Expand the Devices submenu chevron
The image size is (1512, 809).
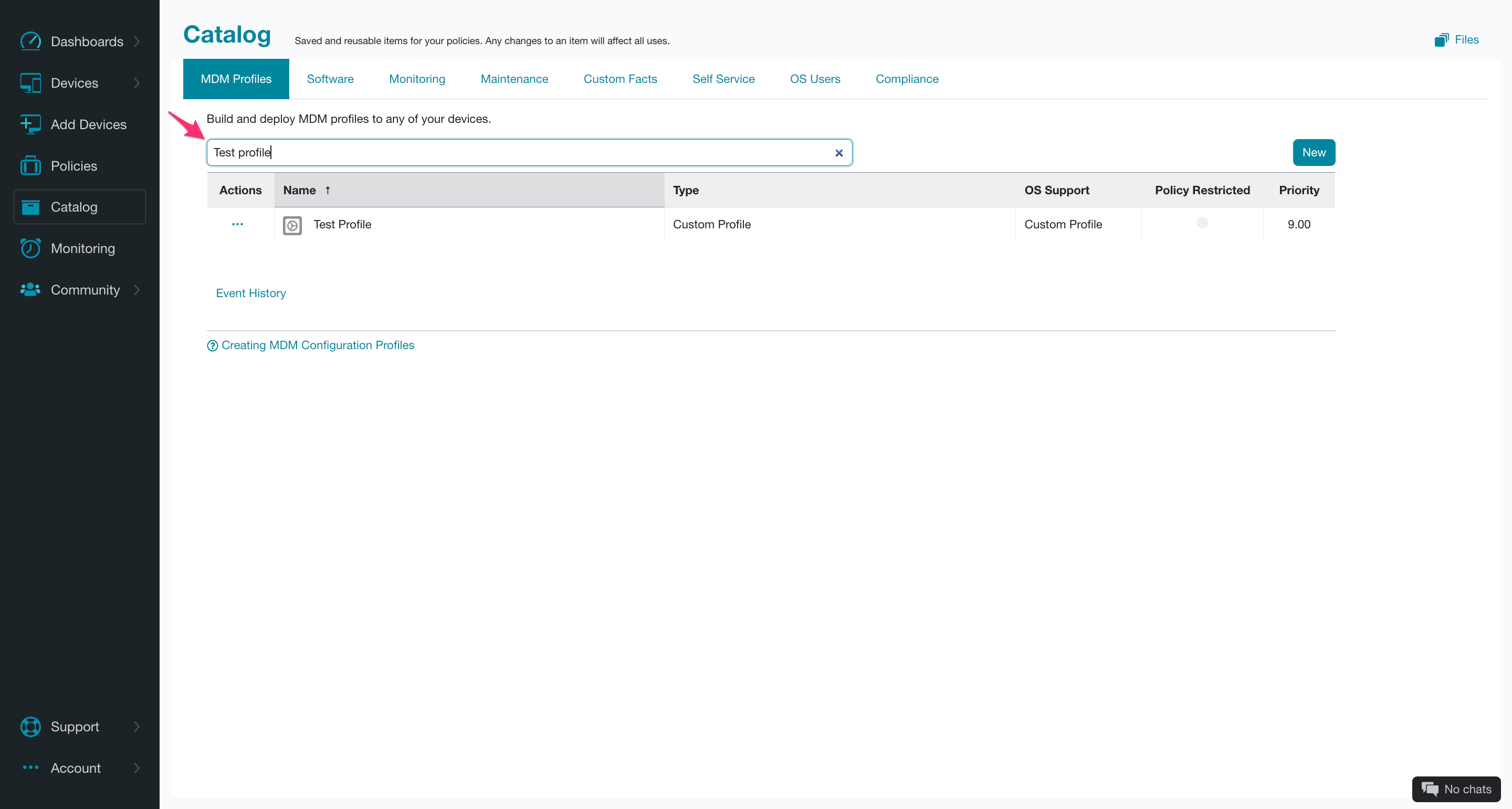click(x=136, y=83)
